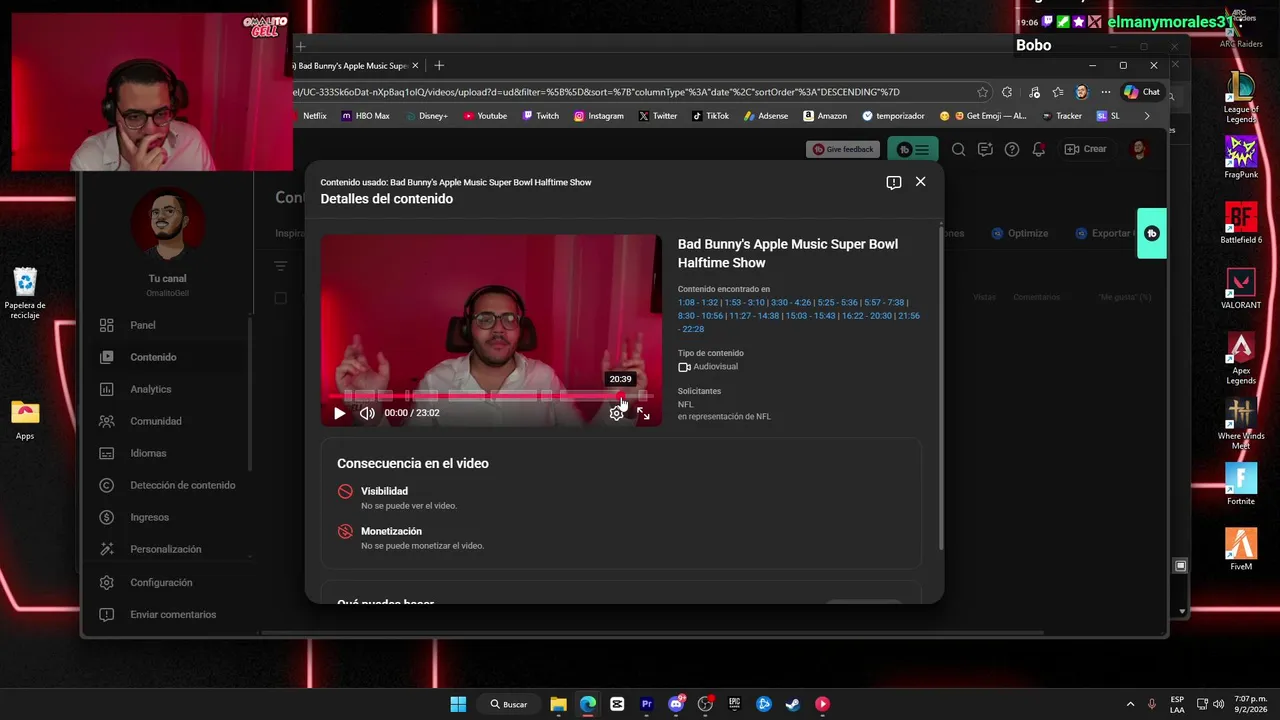The image size is (1280, 720).
Task: Click the Crear button
Action: pyautogui.click(x=1086, y=149)
